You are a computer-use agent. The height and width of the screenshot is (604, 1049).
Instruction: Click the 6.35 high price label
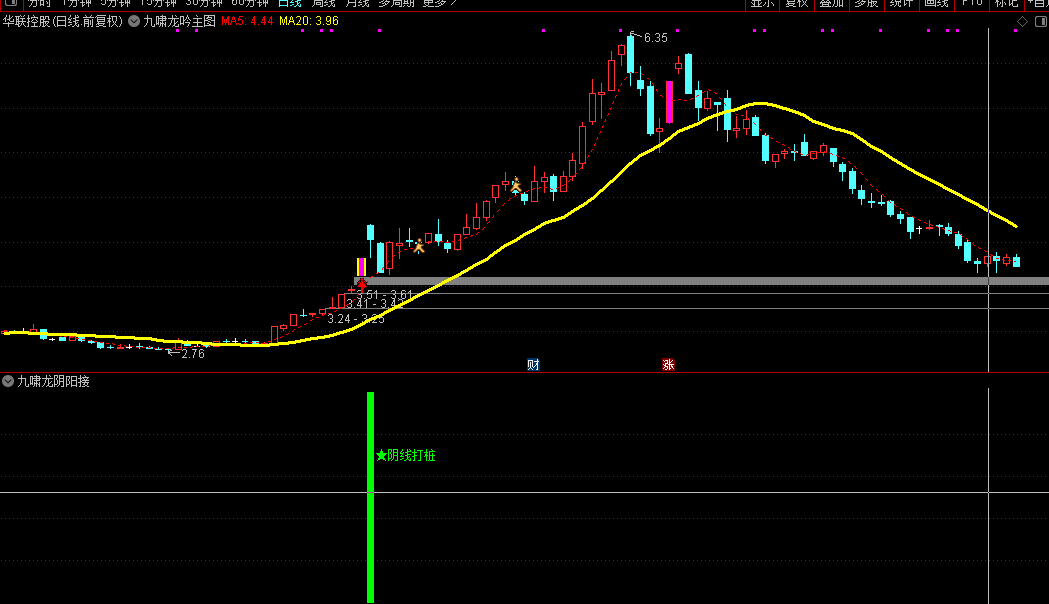tap(655, 38)
